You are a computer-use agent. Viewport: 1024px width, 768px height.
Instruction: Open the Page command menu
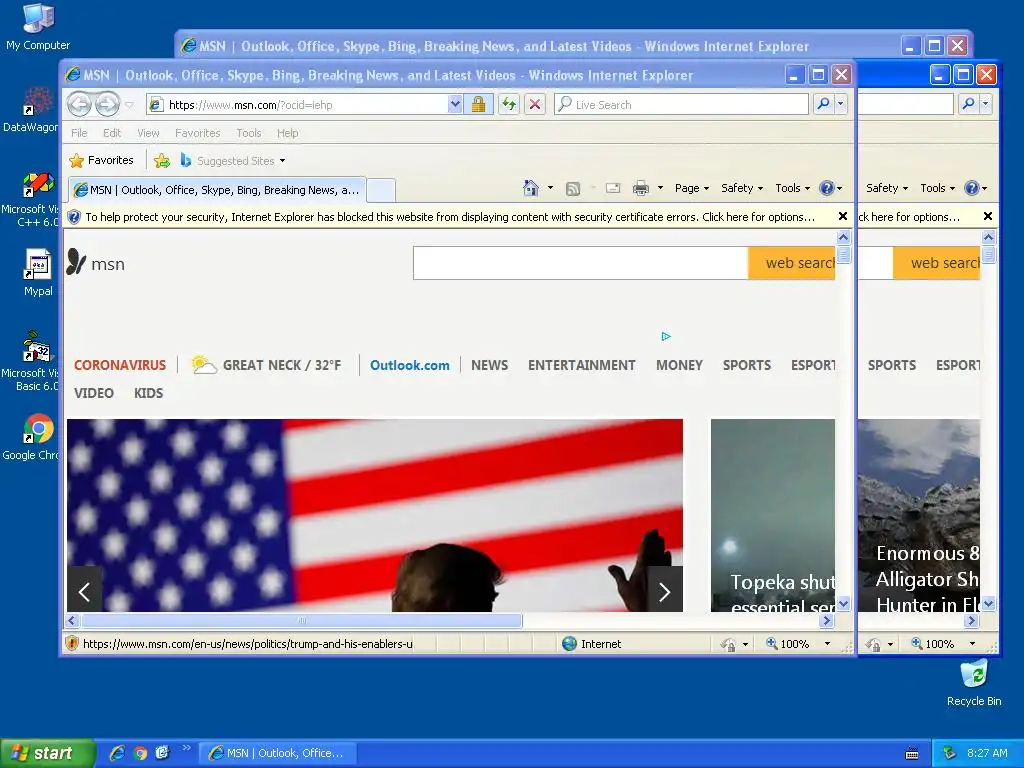click(692, 188)
